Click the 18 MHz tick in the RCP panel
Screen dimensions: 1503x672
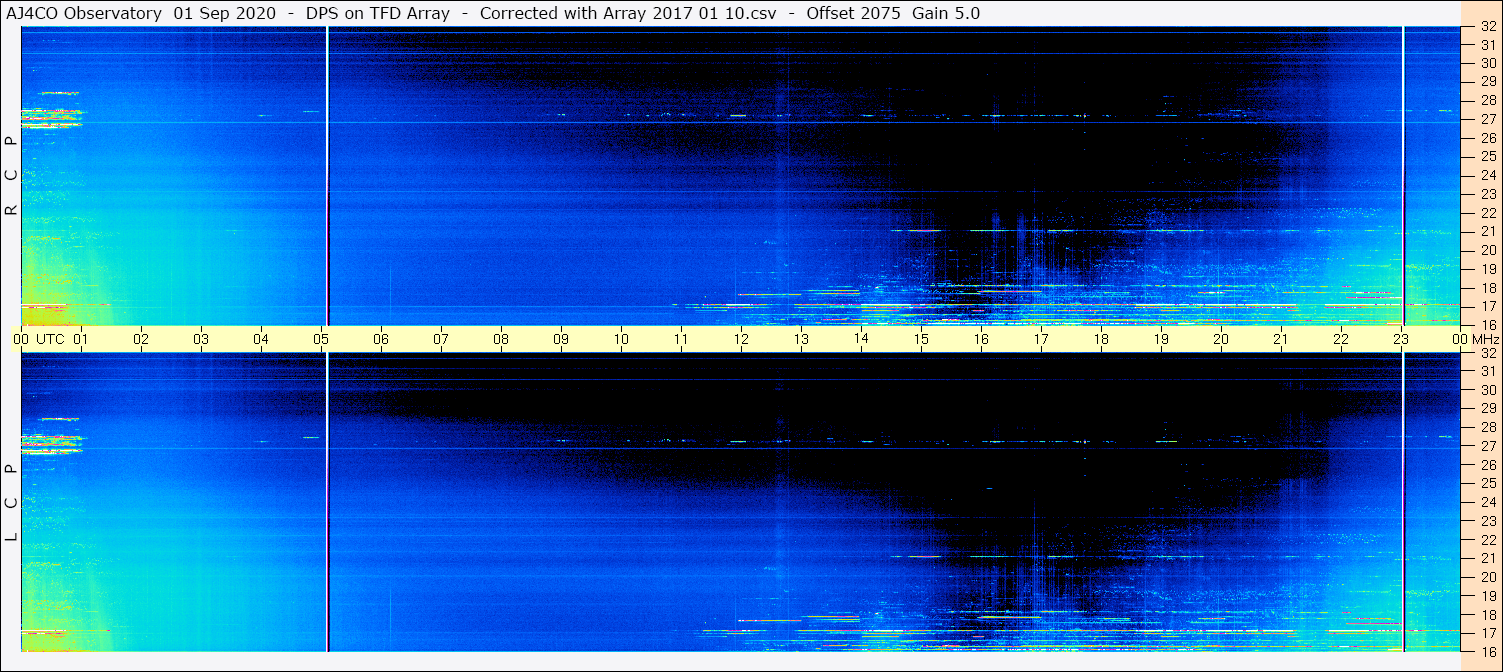[x=1487, y=288]
